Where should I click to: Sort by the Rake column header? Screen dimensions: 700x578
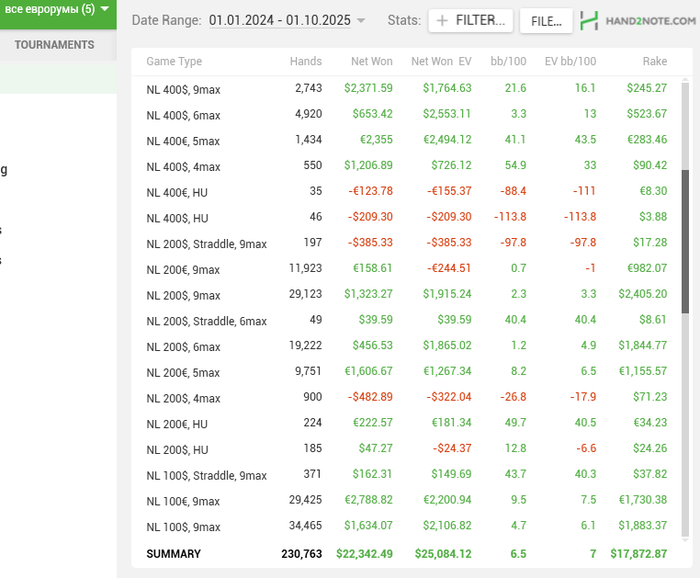(654, 62)
